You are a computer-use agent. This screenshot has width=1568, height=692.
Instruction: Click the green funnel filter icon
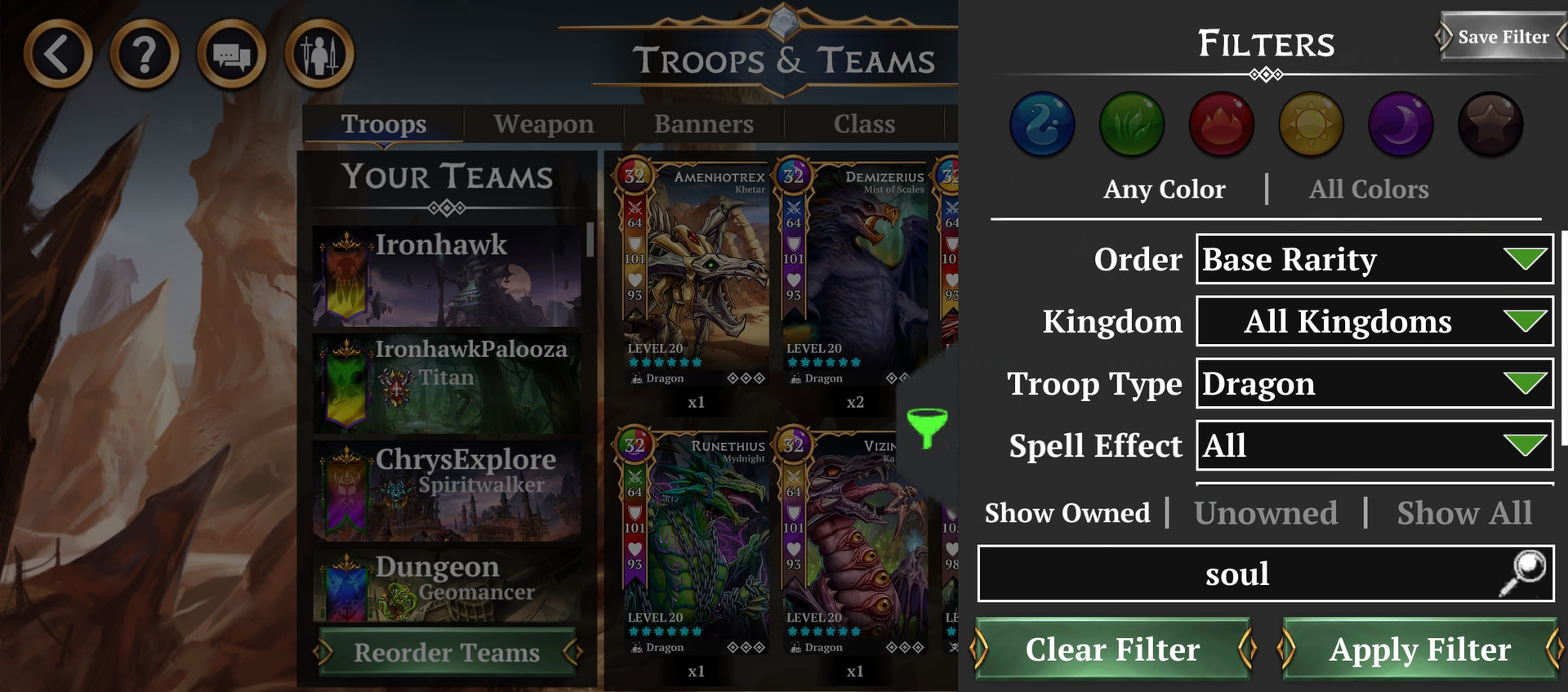(x=927, y=427)
